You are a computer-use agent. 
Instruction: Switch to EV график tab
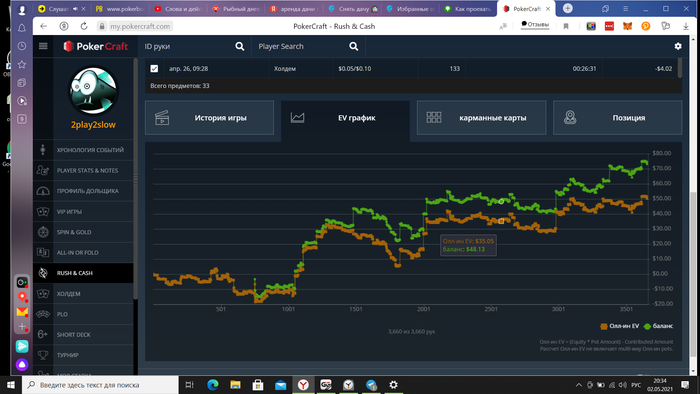[x=345, y=118]
